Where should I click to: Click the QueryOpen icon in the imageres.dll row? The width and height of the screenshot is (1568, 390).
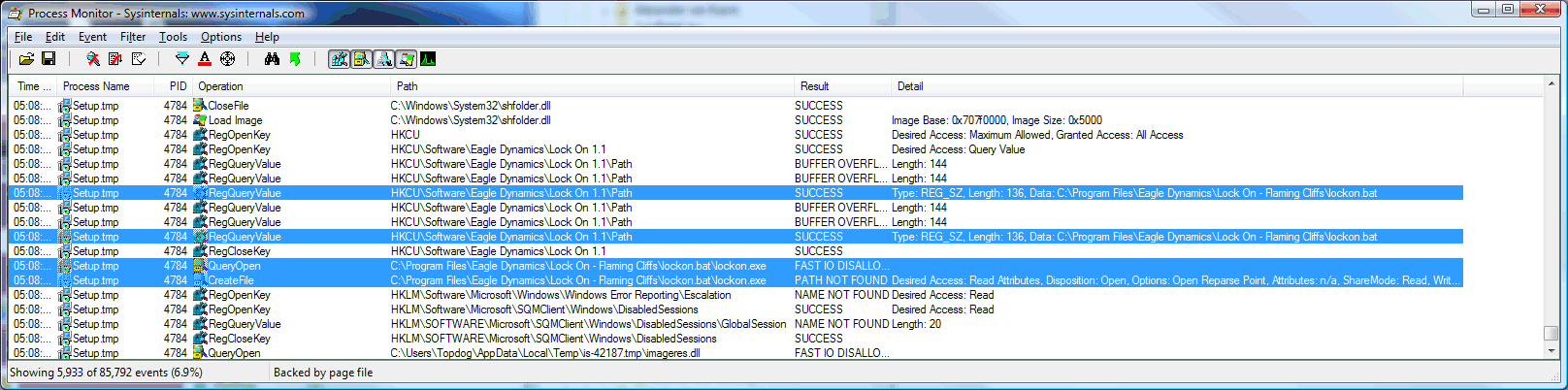(200, 353)
